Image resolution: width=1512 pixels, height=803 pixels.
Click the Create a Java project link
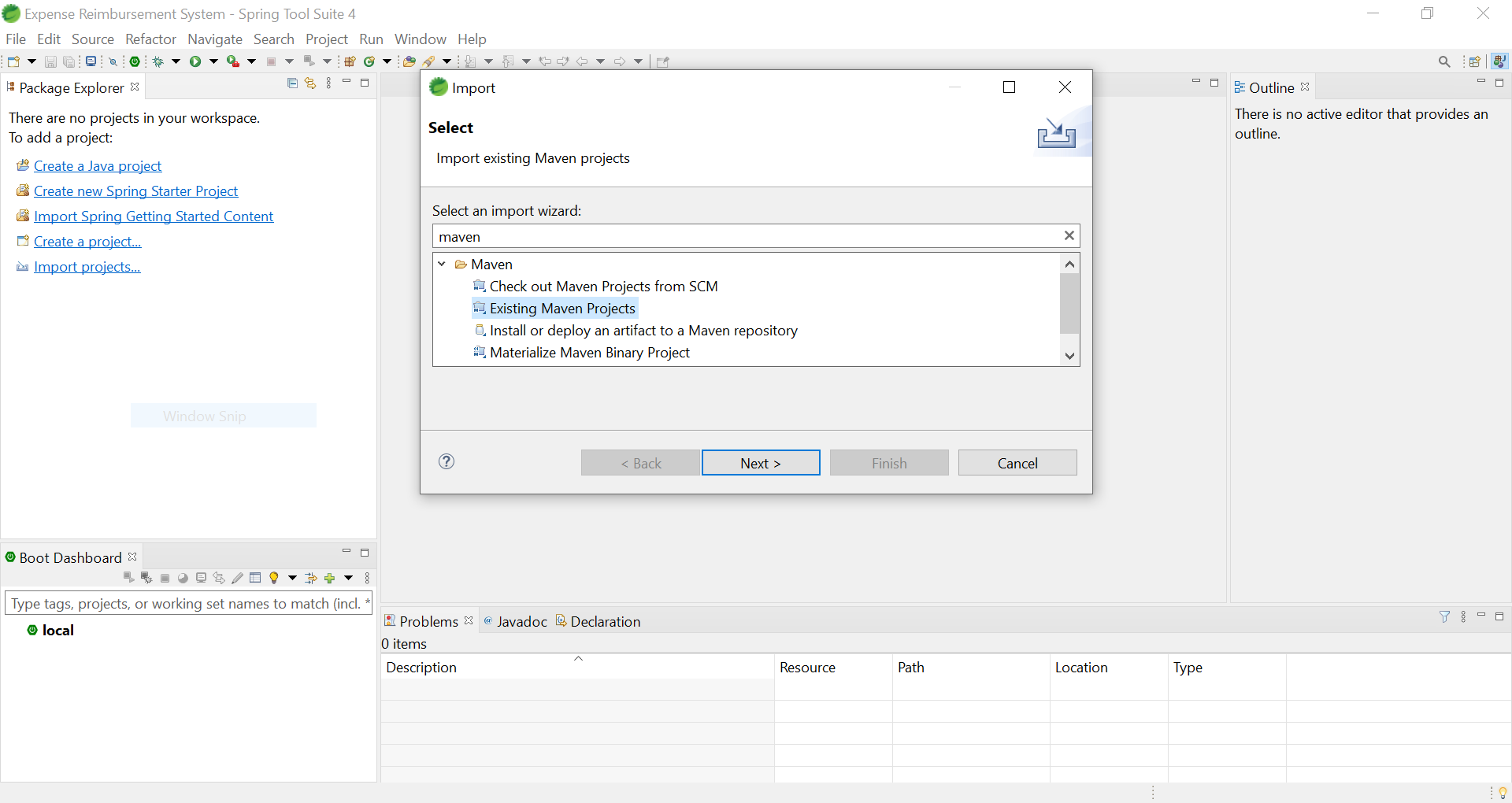98,166
